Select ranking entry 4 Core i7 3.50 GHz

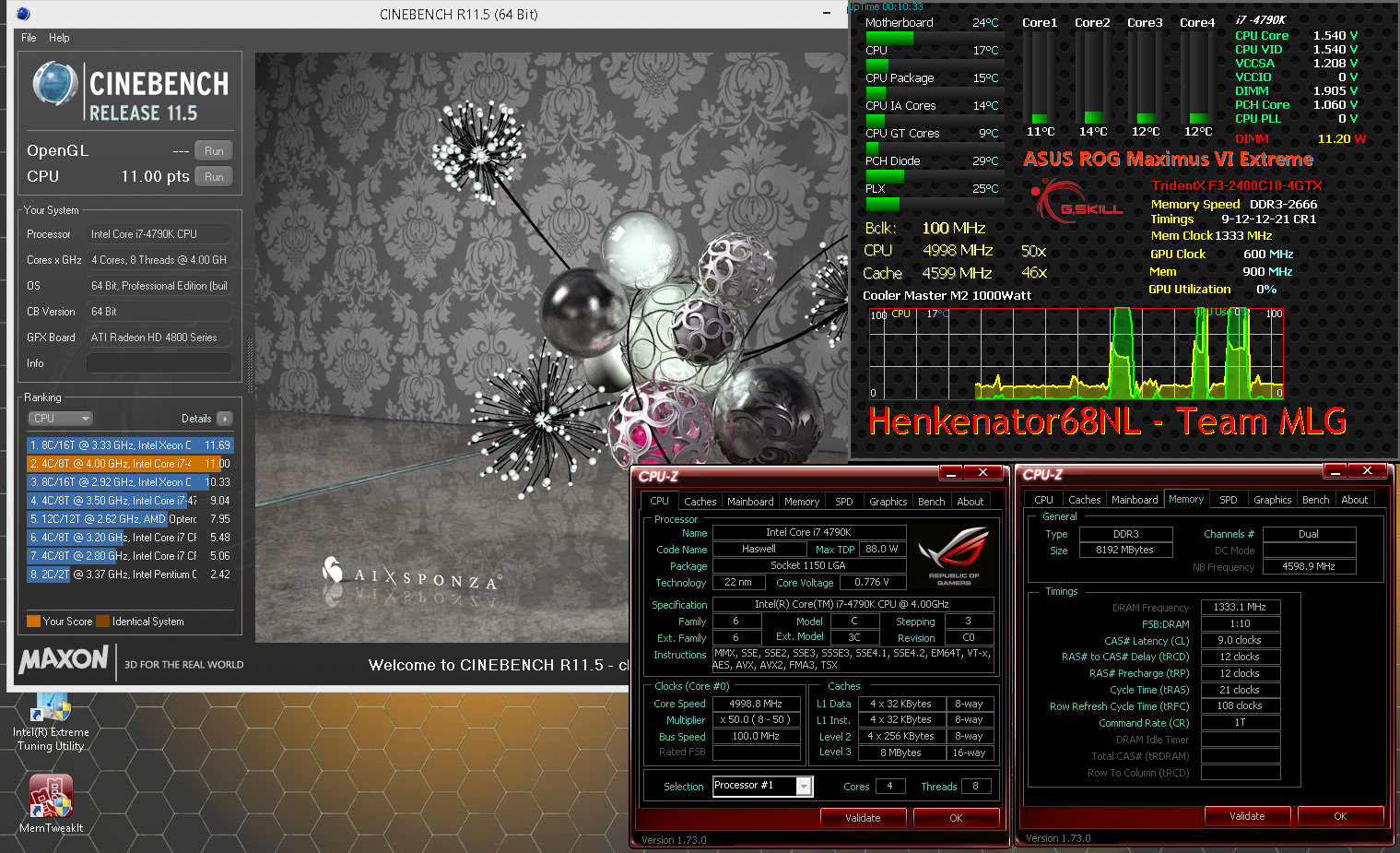click(x=130, y=501)
